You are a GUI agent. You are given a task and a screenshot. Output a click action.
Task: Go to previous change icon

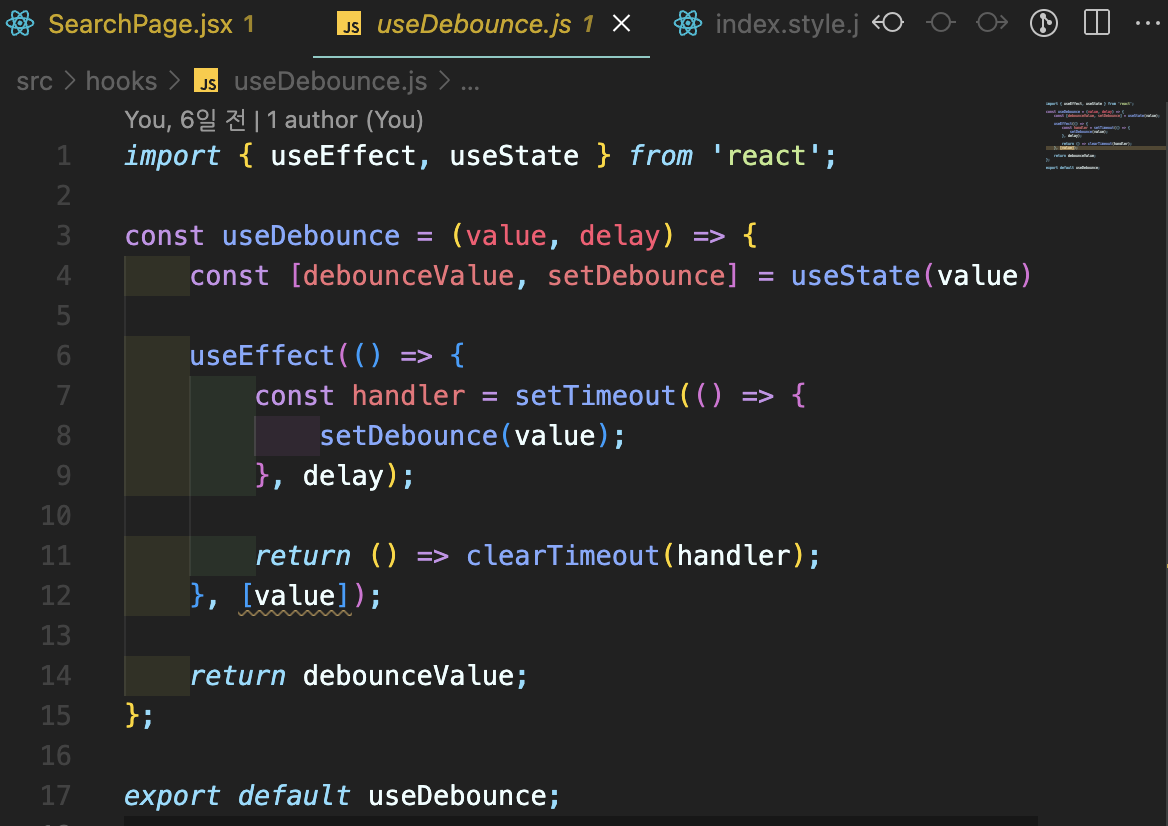coord(888,23)
